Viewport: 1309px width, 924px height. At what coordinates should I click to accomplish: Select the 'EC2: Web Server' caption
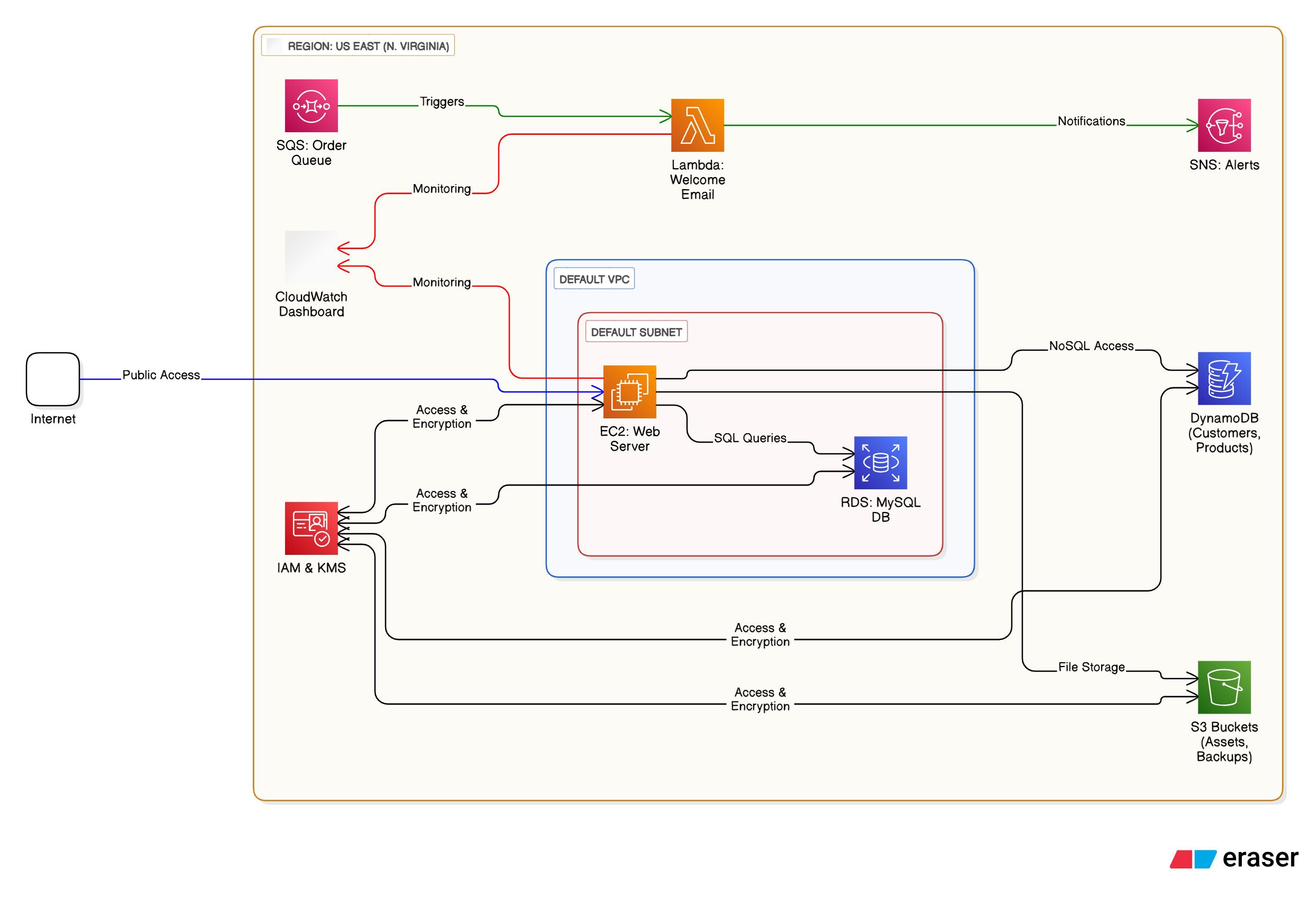(629, 439)
